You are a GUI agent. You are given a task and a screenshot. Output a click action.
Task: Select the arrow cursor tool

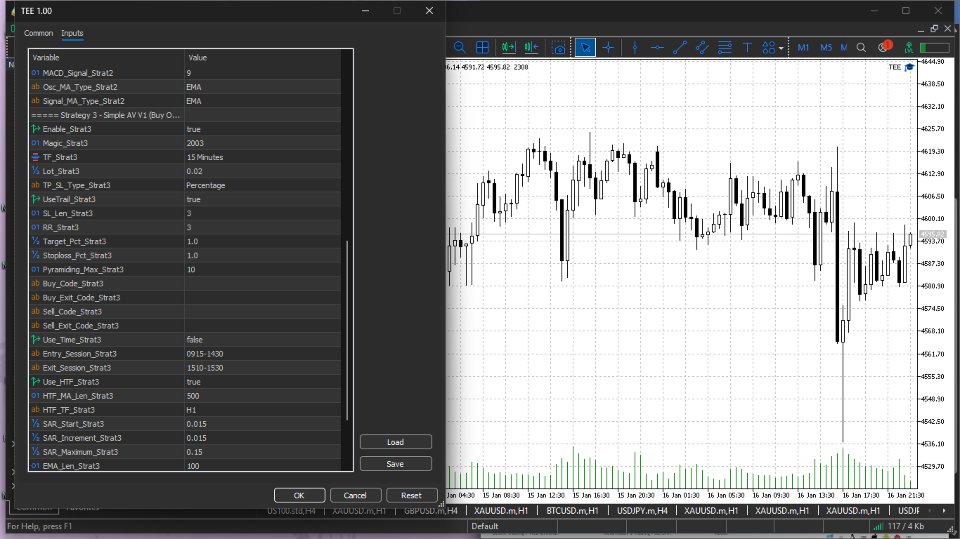tap(585, 48)
